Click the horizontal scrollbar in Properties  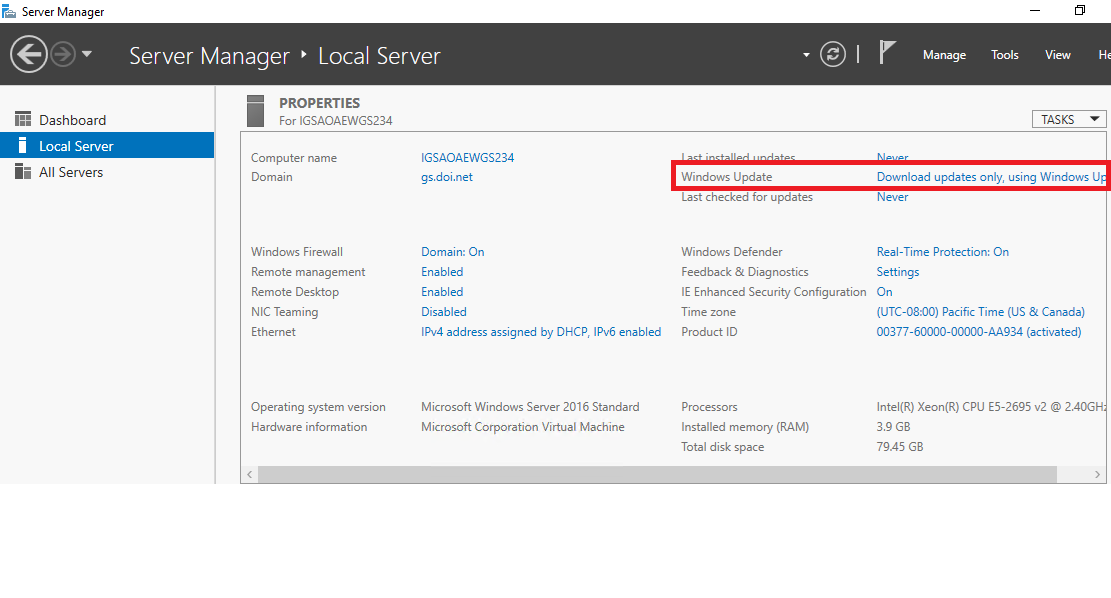[x=657, y=474]
